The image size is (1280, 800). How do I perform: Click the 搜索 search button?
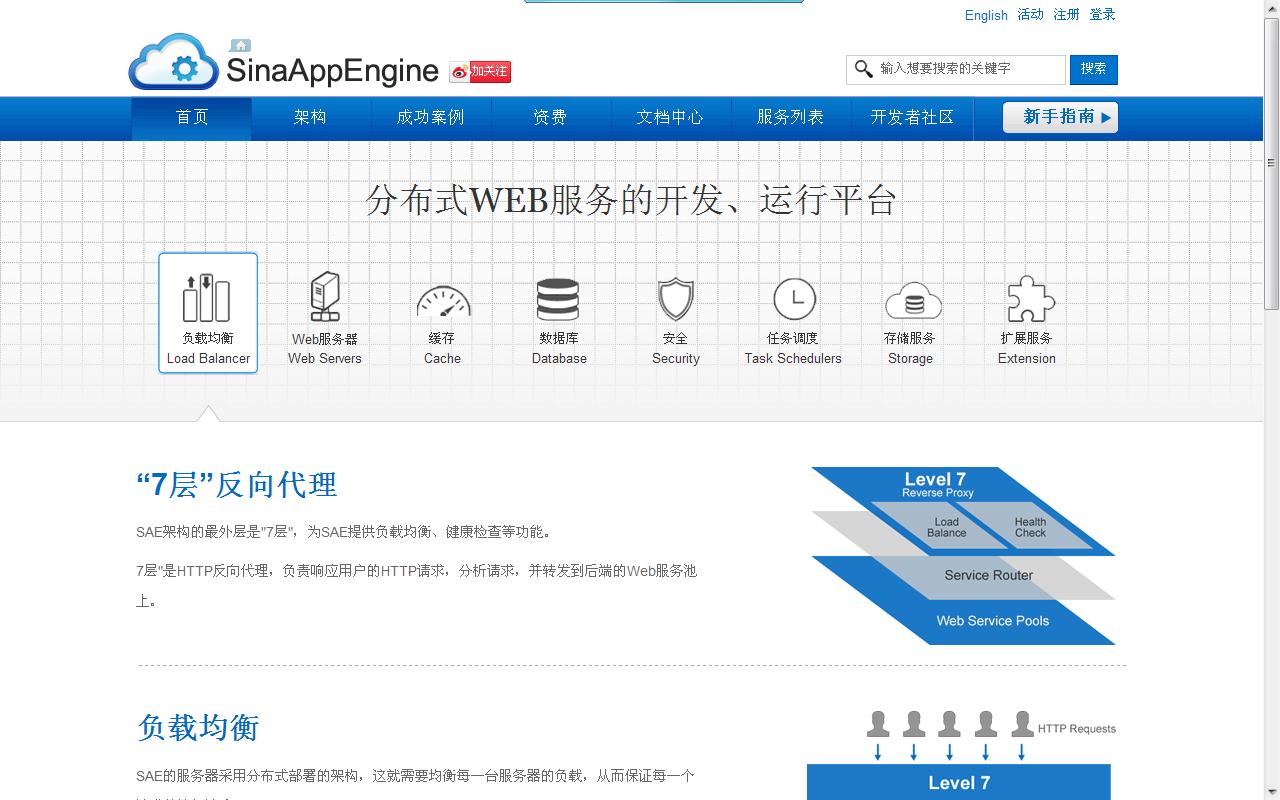1093,69
